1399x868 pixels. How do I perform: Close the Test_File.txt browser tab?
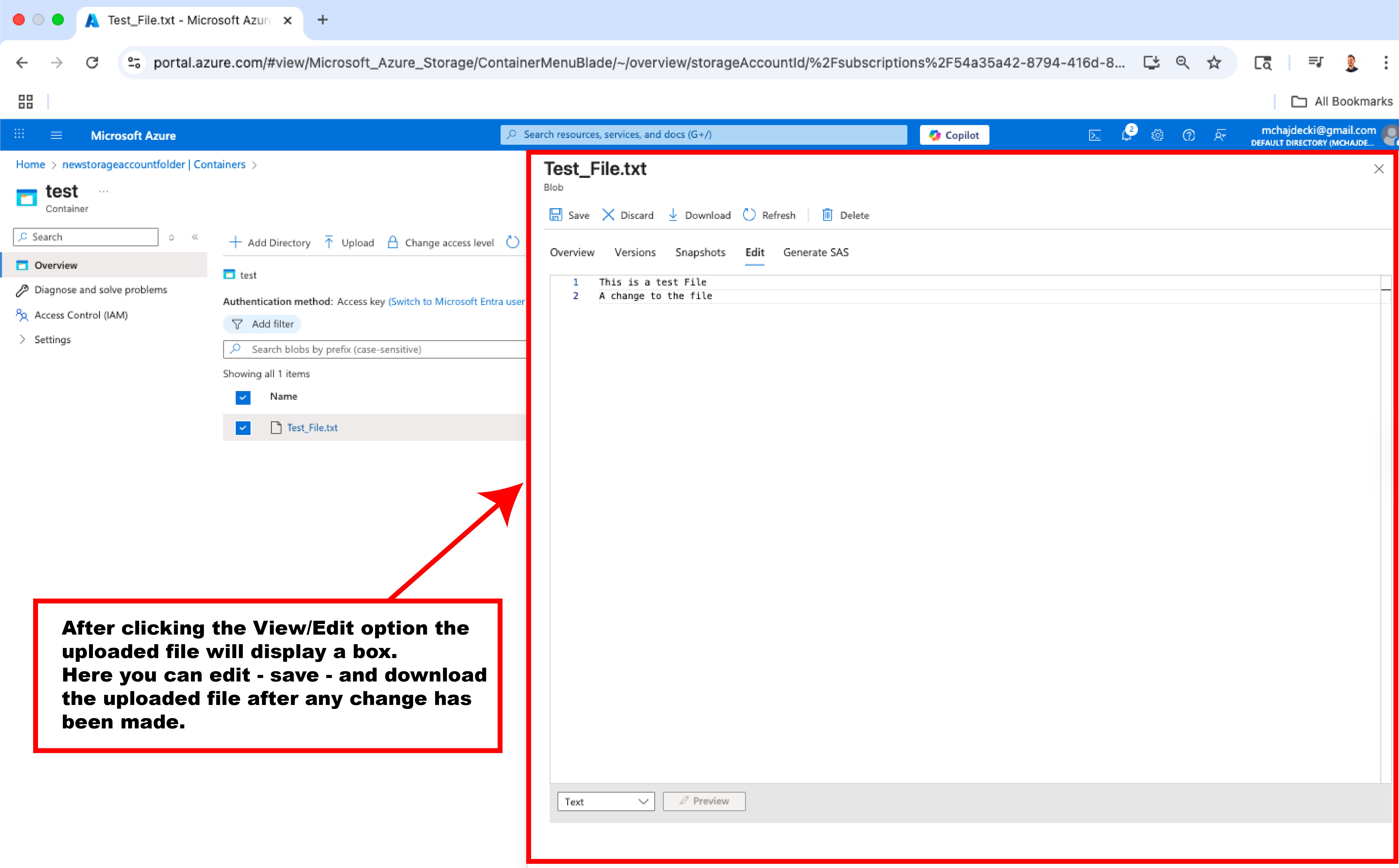tap(288, 20)
